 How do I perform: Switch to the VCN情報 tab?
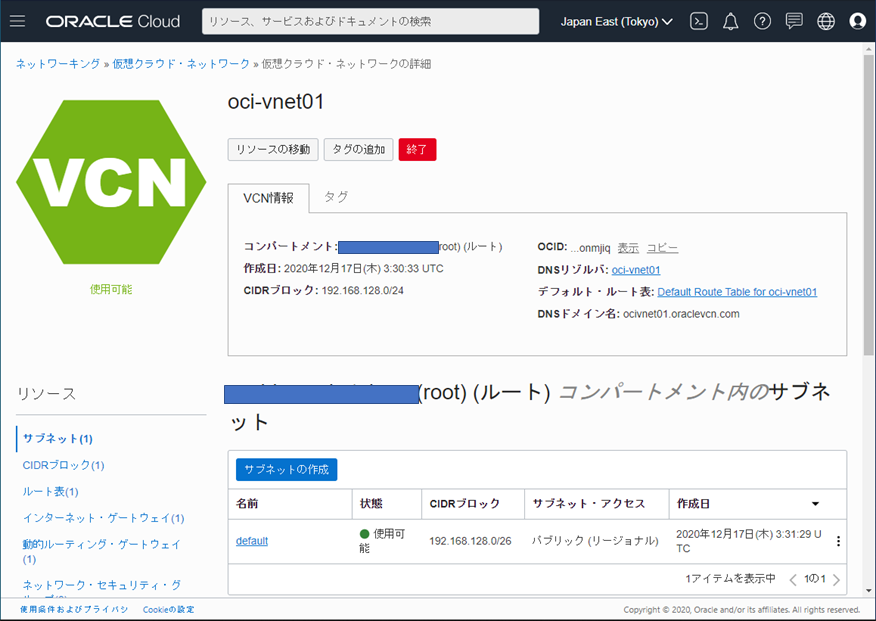pos(268,198)
